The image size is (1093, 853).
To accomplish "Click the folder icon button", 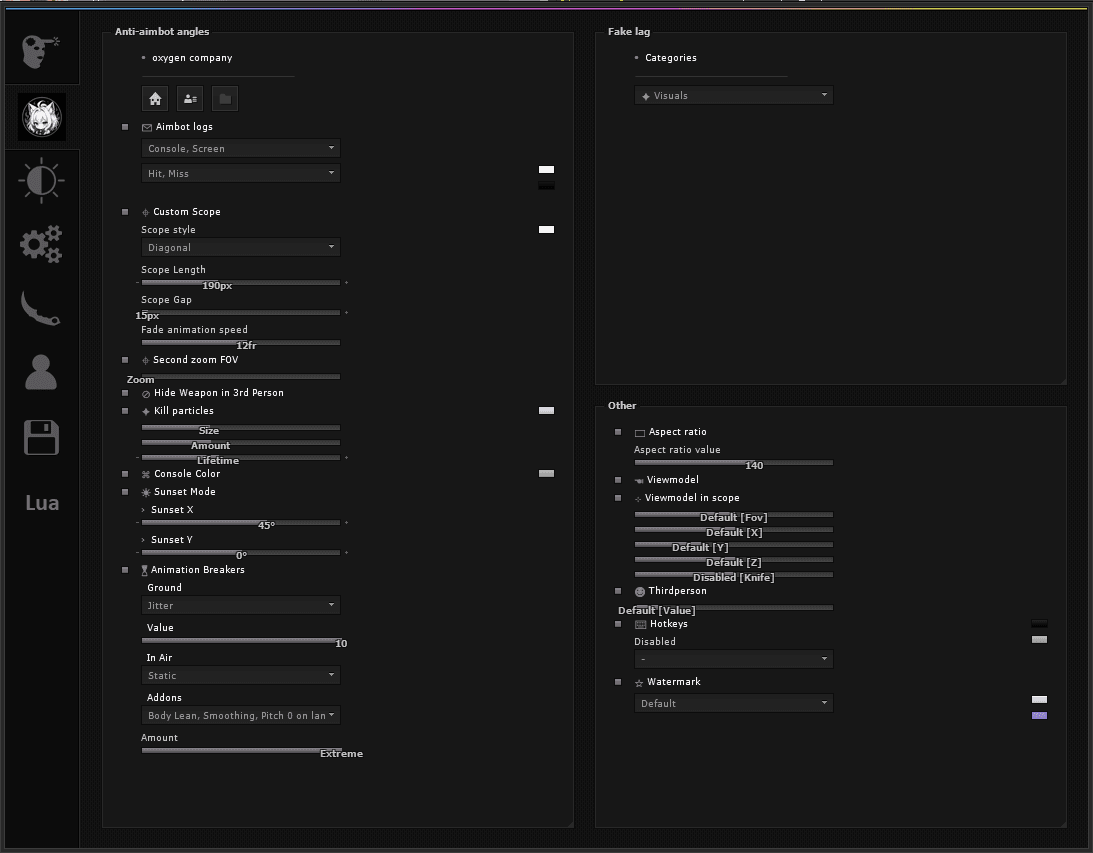I will [225, 99].
